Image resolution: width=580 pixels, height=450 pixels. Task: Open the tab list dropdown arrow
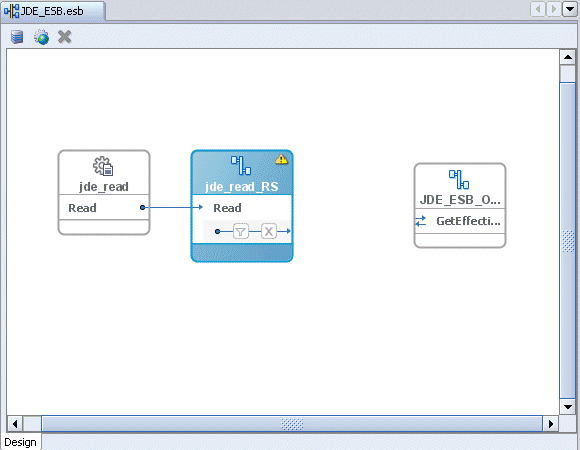pos(570,9)
